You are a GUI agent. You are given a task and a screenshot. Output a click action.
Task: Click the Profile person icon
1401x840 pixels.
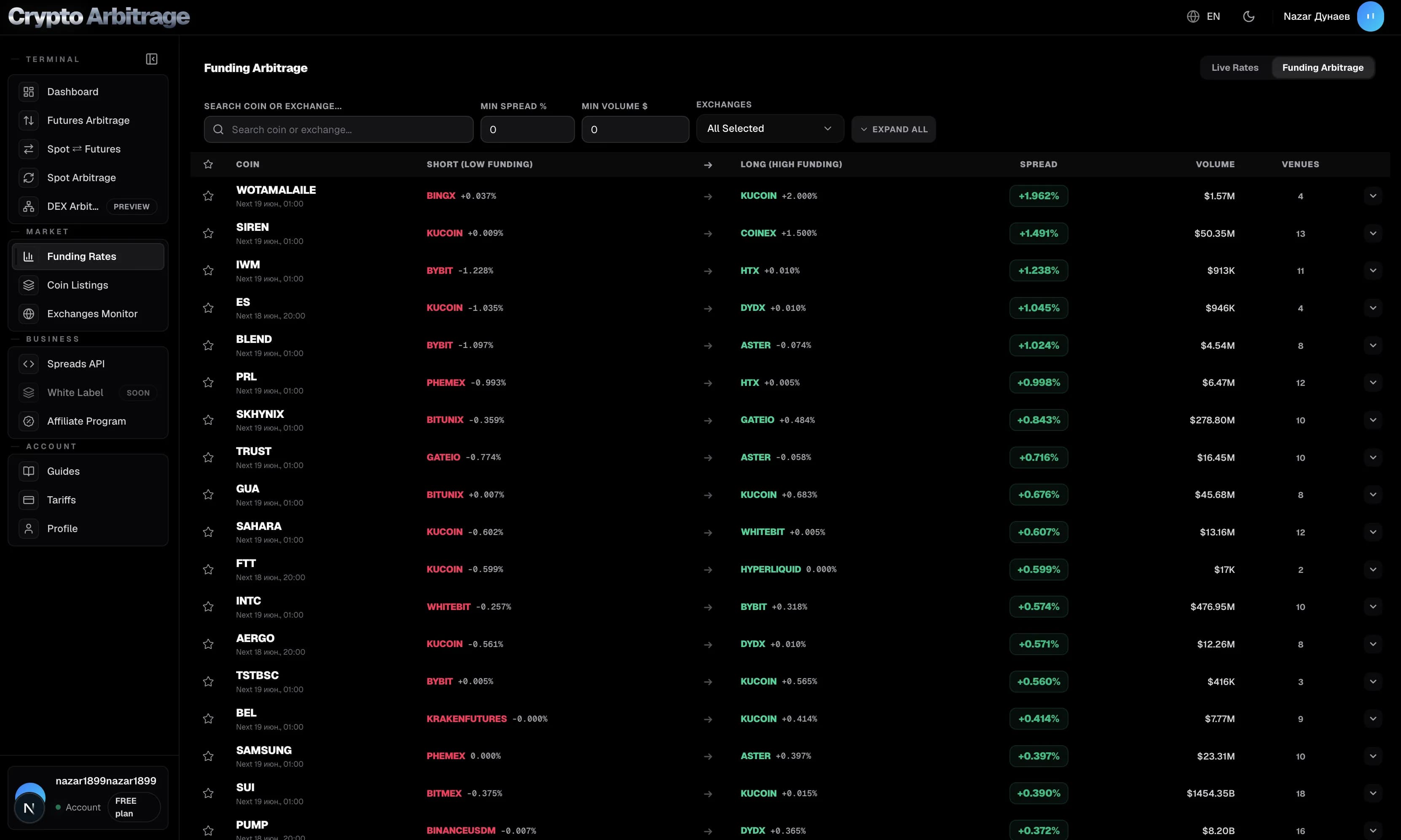(29, 529)
